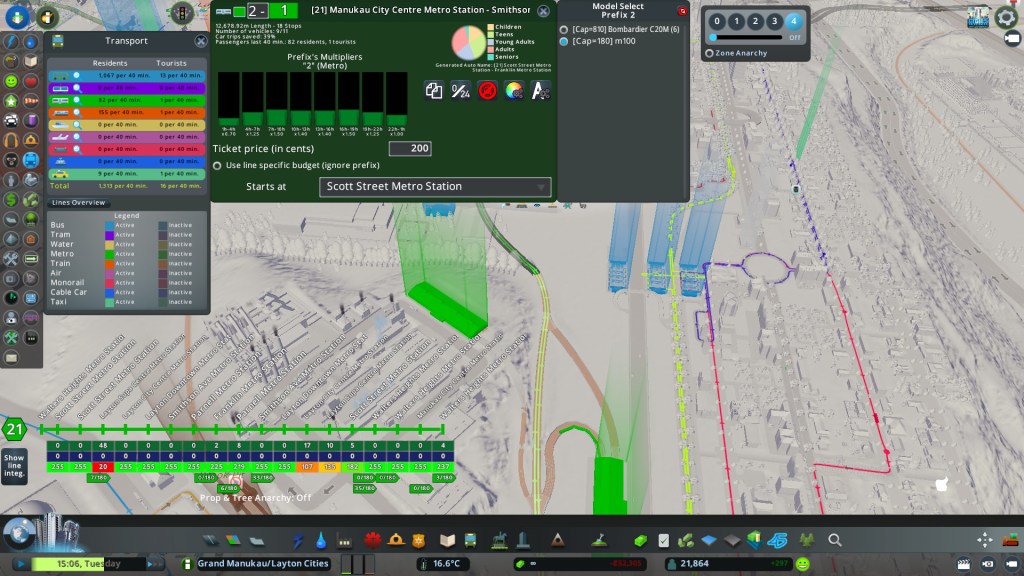Click the zoning depth slider handle
Image resolution: width=1024 pixels, height=576 pixels.
[795, 37]
